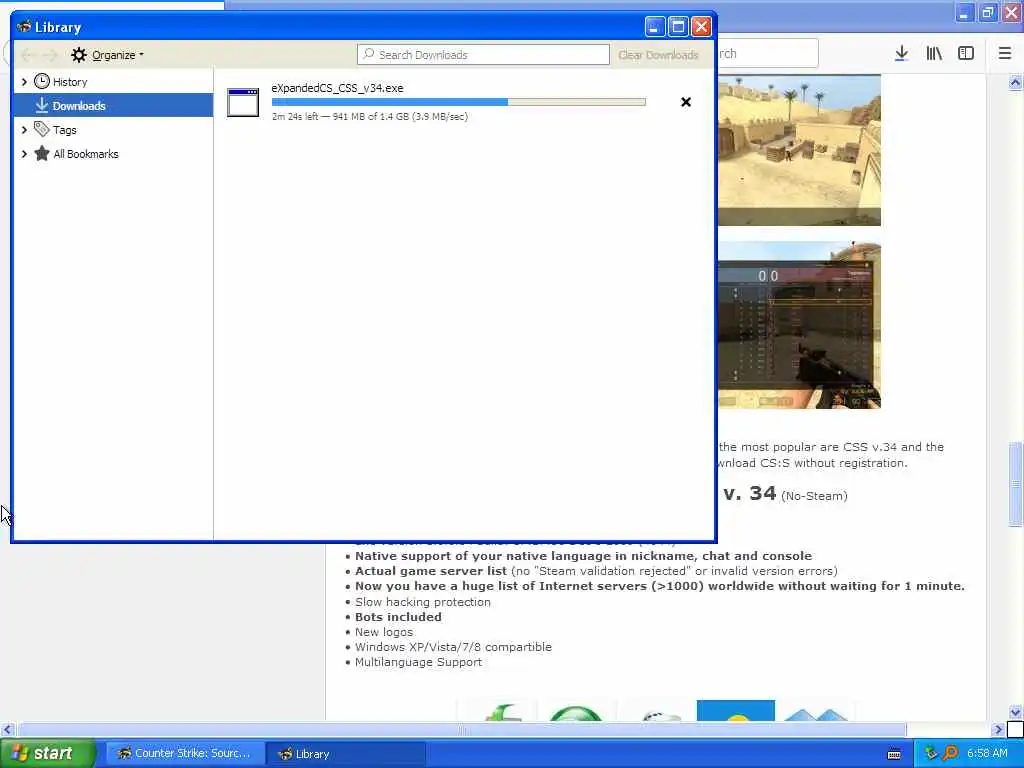Screen dimensions: 1024x768
Task: Click the horizontal scrollbar right arrow
Action: click(x=998, y=729)
